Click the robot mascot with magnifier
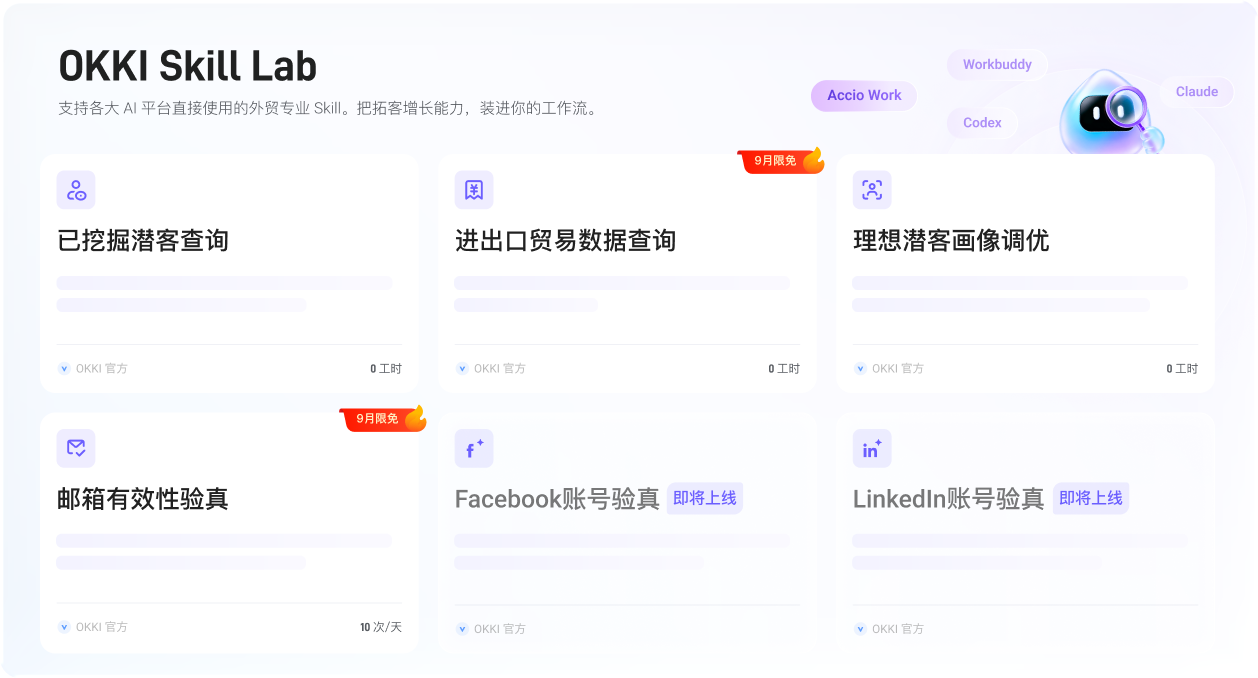The image size is (1258, 678). tap(1110, 110)
